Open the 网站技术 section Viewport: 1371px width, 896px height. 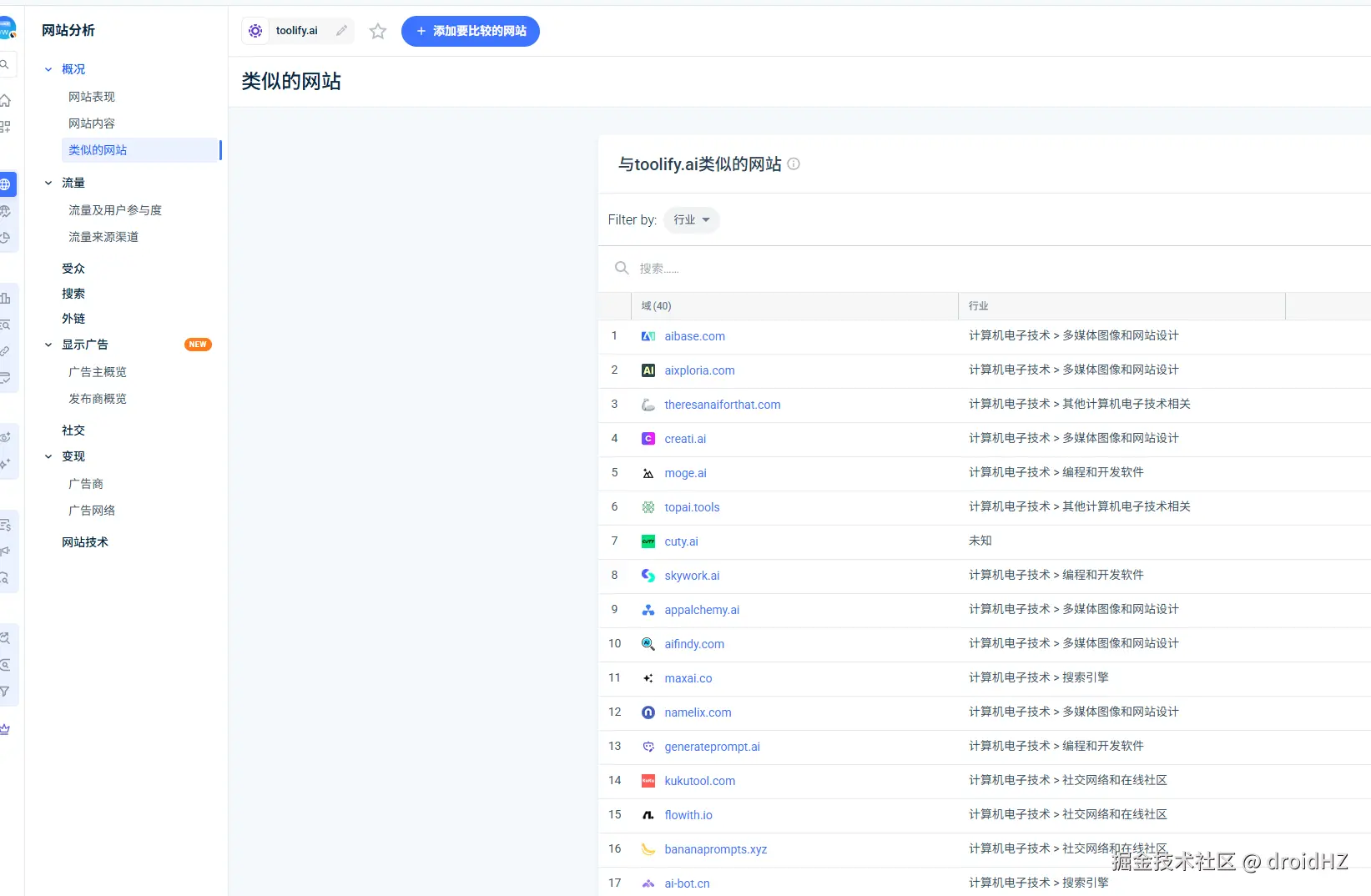(85, 542)
